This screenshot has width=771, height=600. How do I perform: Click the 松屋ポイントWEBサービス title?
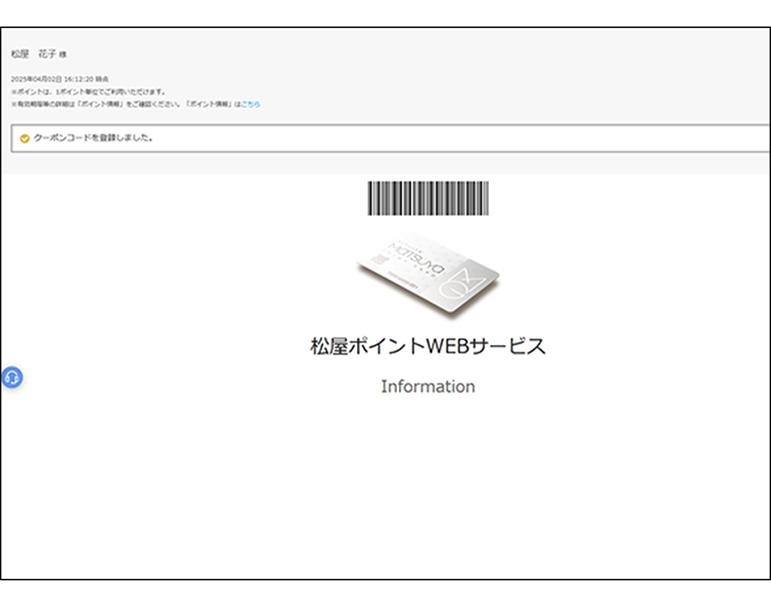click(x=428, y=347)
